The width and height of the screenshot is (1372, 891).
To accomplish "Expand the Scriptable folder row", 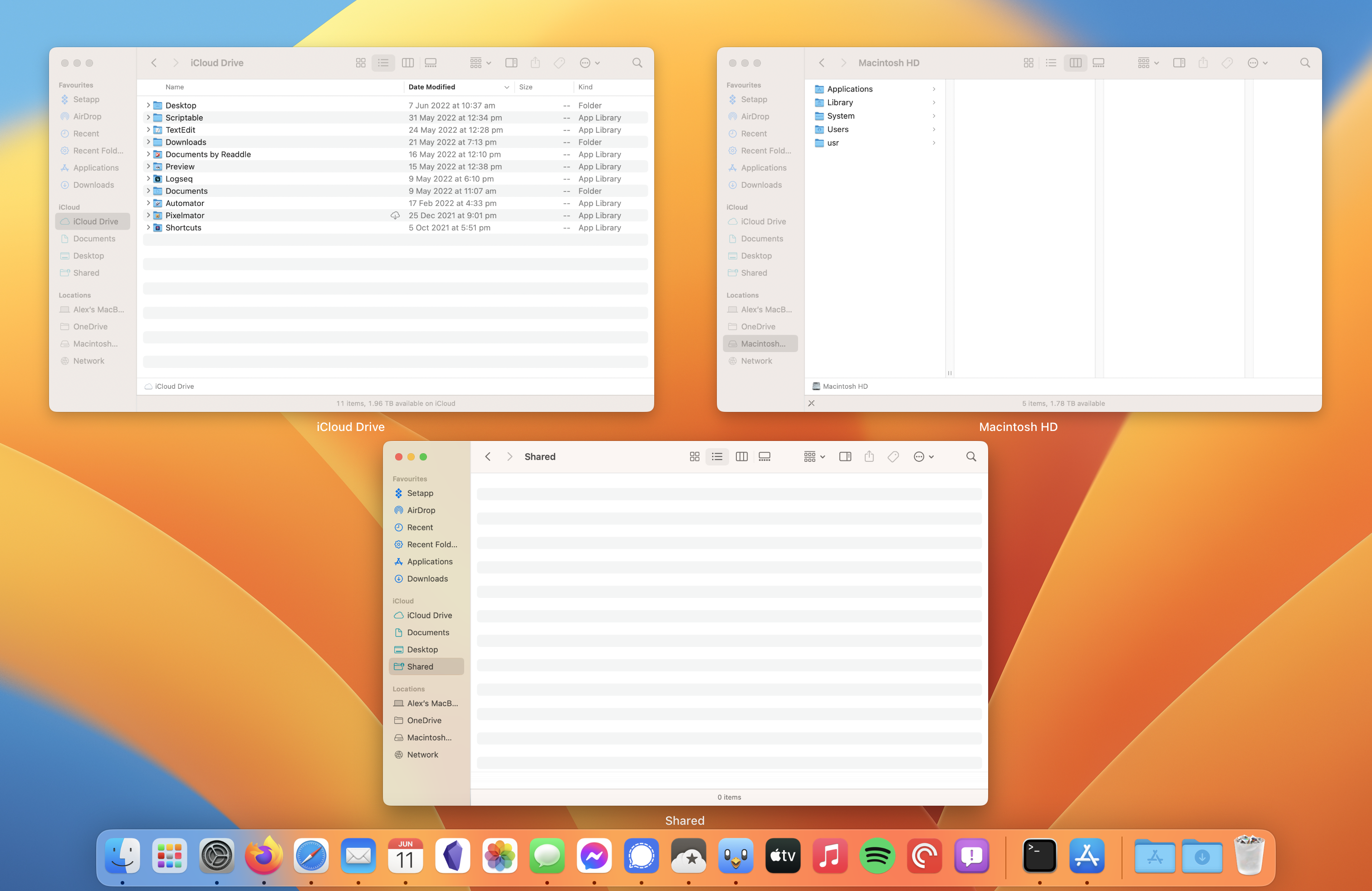I will (148, 117).
